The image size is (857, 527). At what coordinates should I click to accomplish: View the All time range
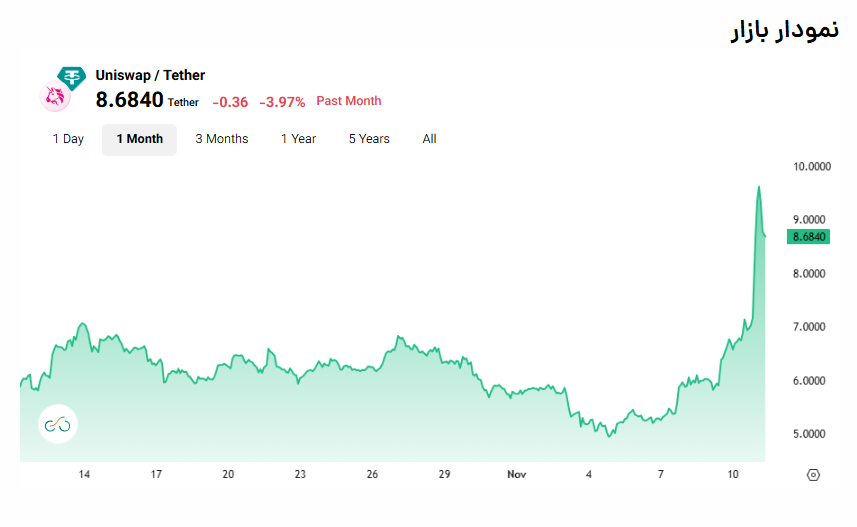[x=429, y=139]
